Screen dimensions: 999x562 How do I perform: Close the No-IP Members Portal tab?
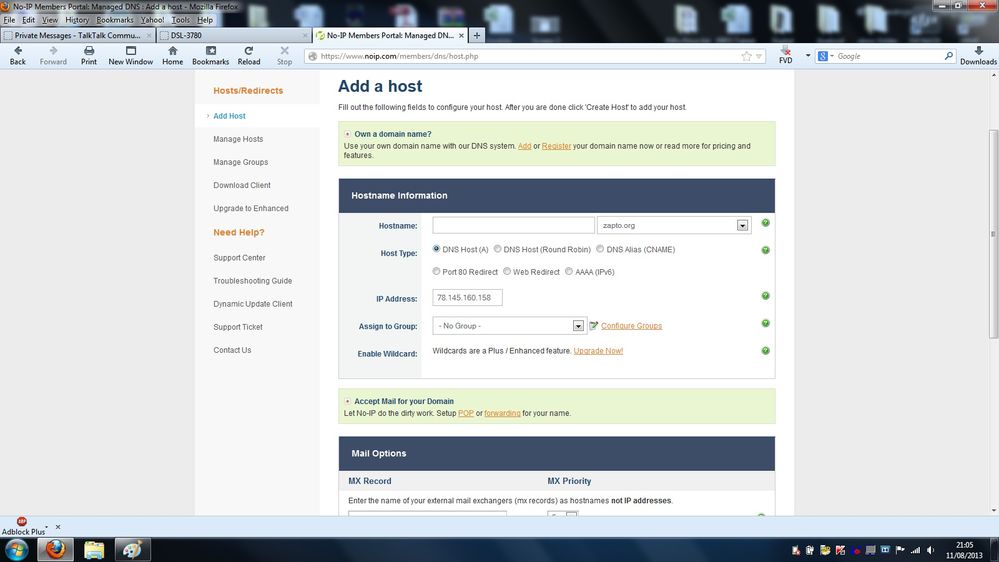tap(461, 36)
